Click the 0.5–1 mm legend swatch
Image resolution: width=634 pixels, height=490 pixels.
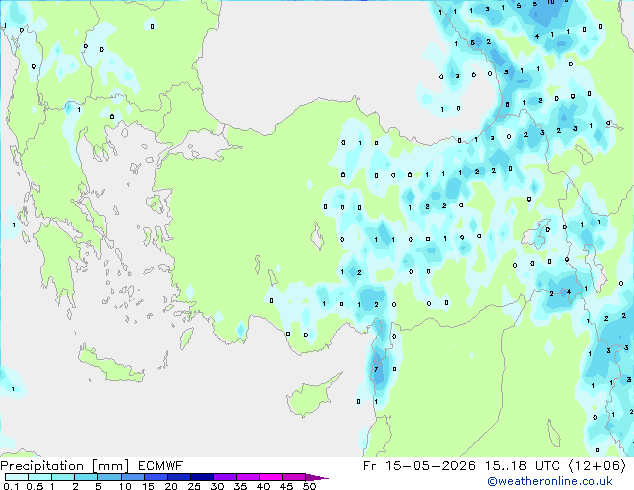tap(40, 477)
